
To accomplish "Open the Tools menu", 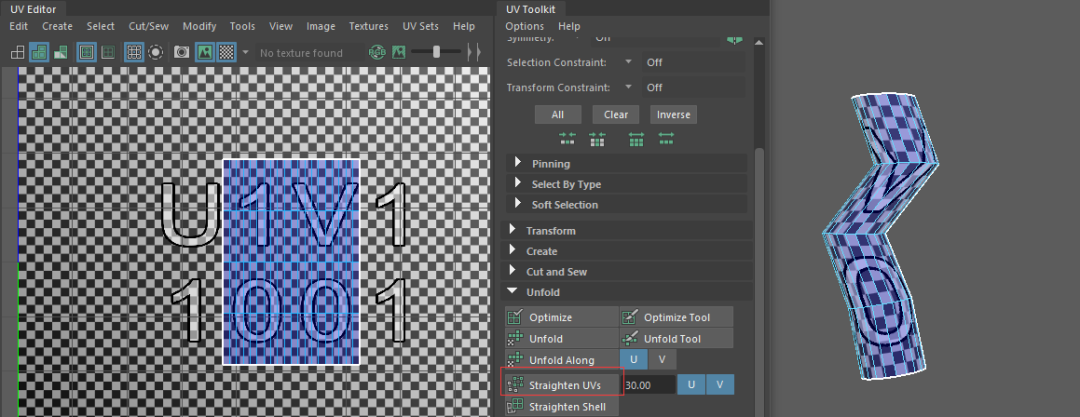I will [x=242, y=26].
